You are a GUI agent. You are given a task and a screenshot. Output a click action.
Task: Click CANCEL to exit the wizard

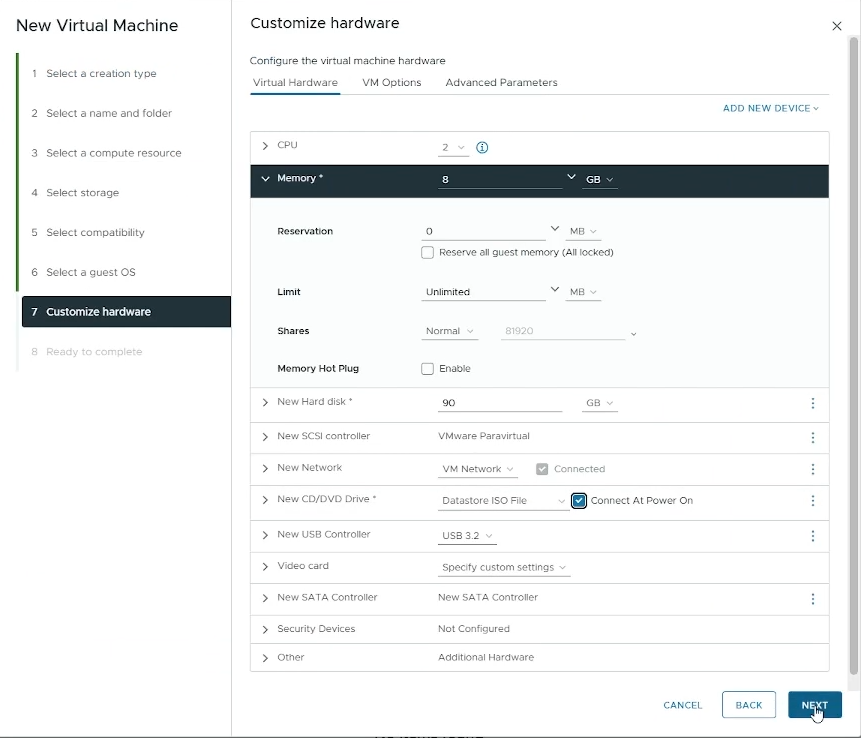pos(682,705)
